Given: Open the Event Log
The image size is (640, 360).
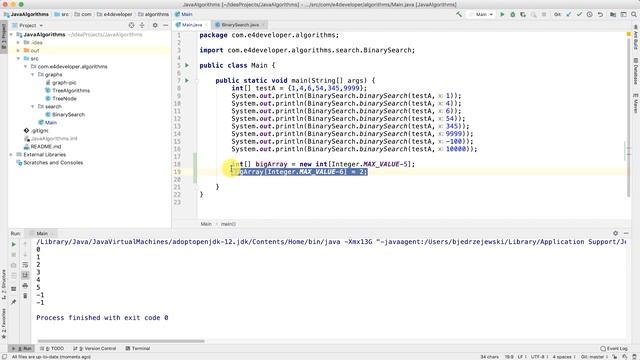Looking at the screenshot, I should pos(614,349).
